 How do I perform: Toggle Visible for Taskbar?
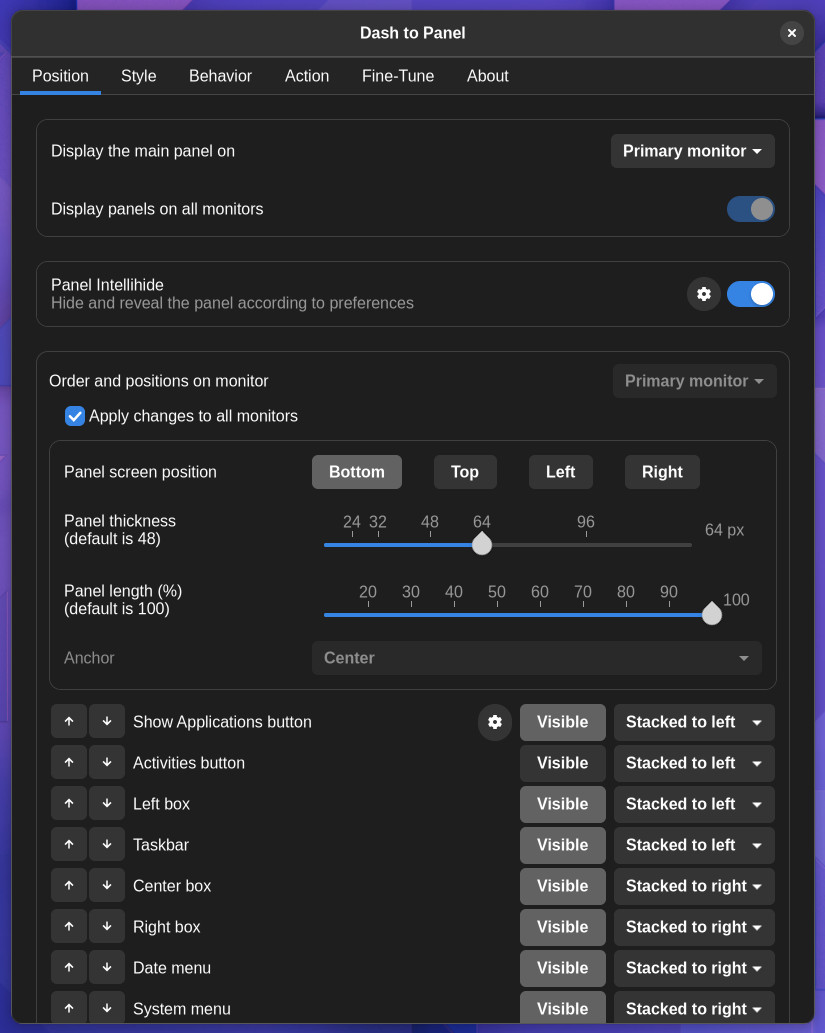click(563, 845)
